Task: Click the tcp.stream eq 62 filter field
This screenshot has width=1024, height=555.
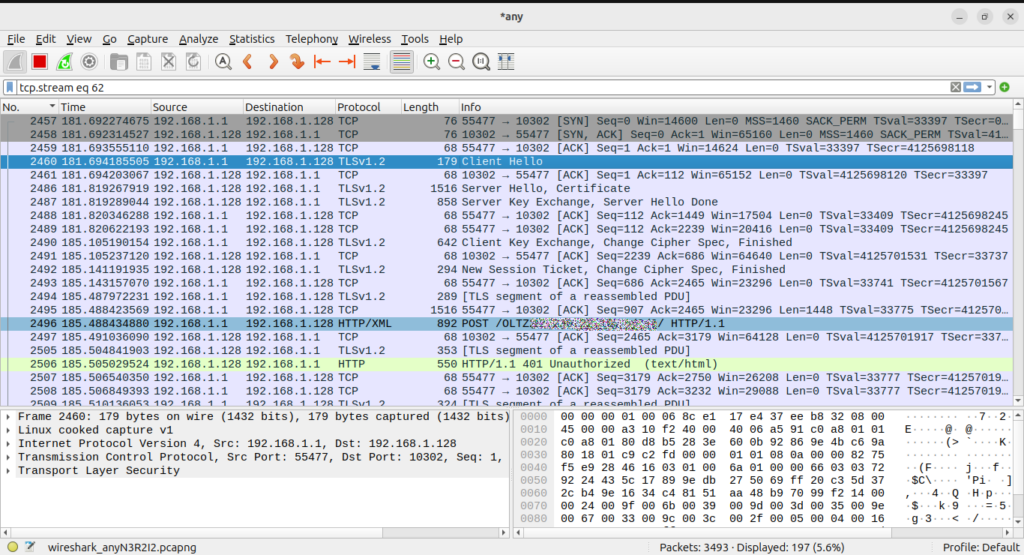Action: coord(482,87)
